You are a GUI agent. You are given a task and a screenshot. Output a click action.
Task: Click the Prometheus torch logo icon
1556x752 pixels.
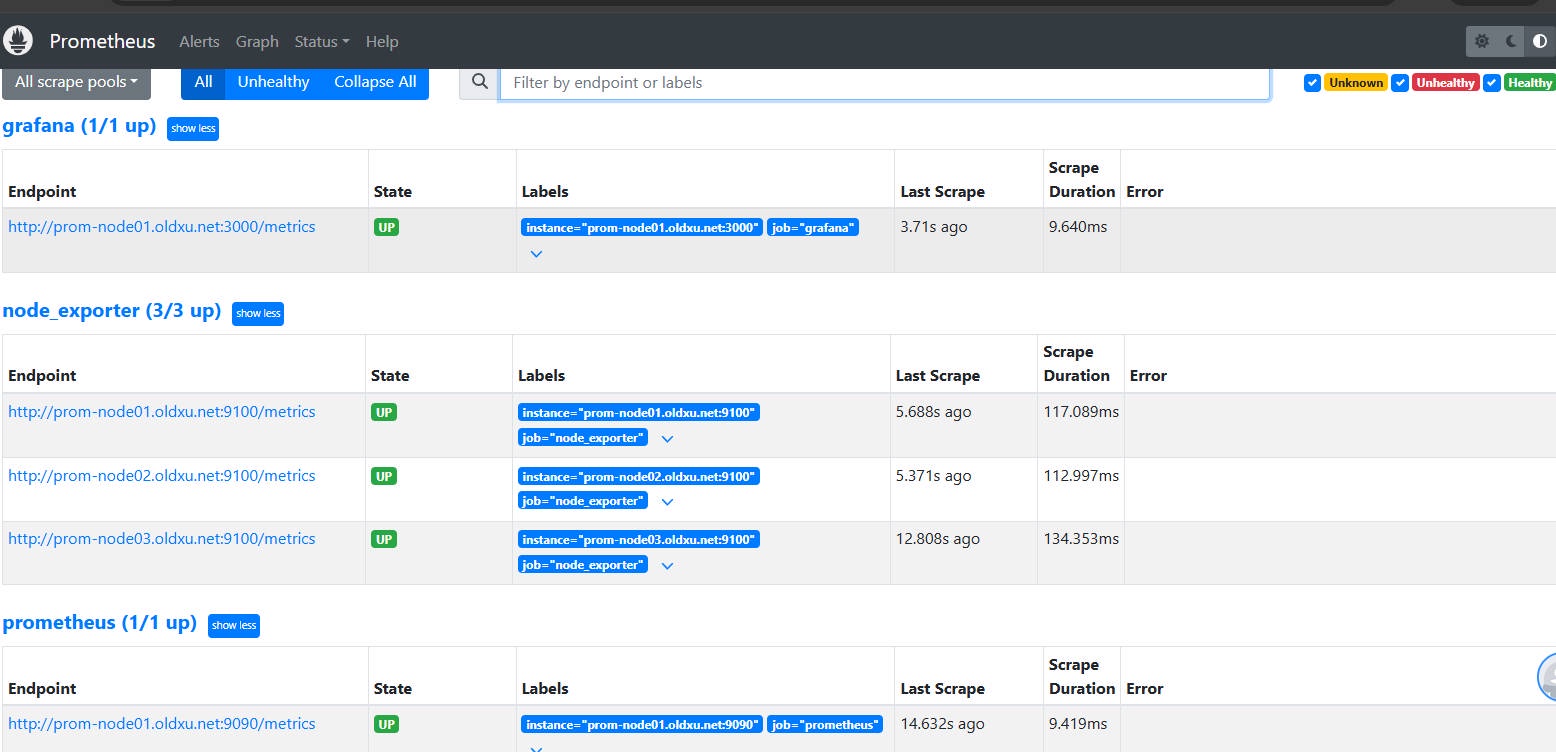click(x=19, y=41)
